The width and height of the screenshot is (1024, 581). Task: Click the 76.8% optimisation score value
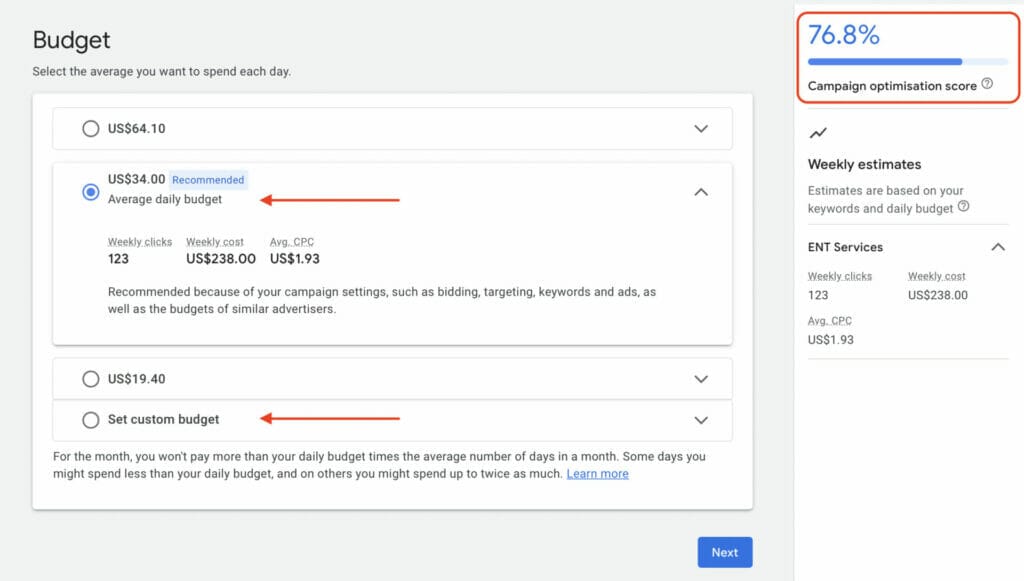843,35
